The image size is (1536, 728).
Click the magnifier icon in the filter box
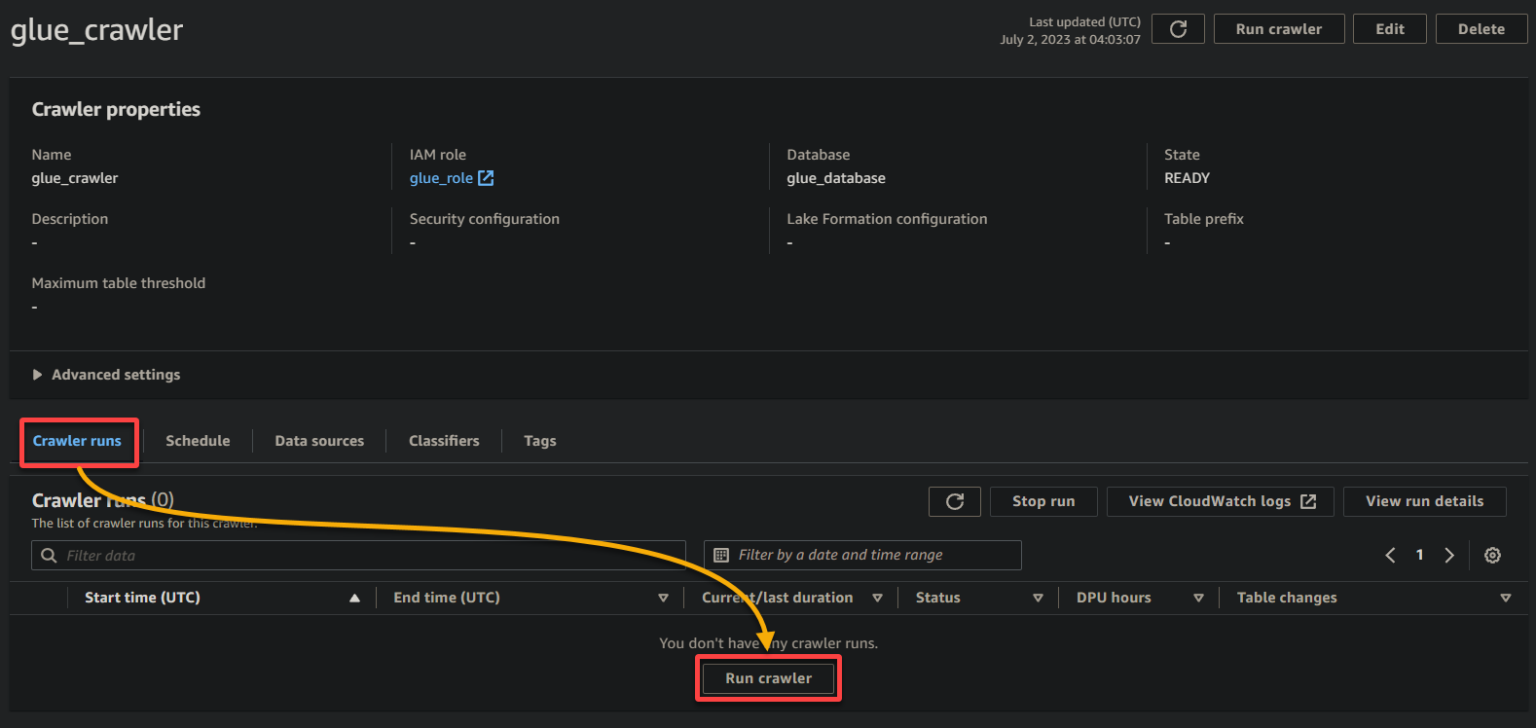(48, 555)
